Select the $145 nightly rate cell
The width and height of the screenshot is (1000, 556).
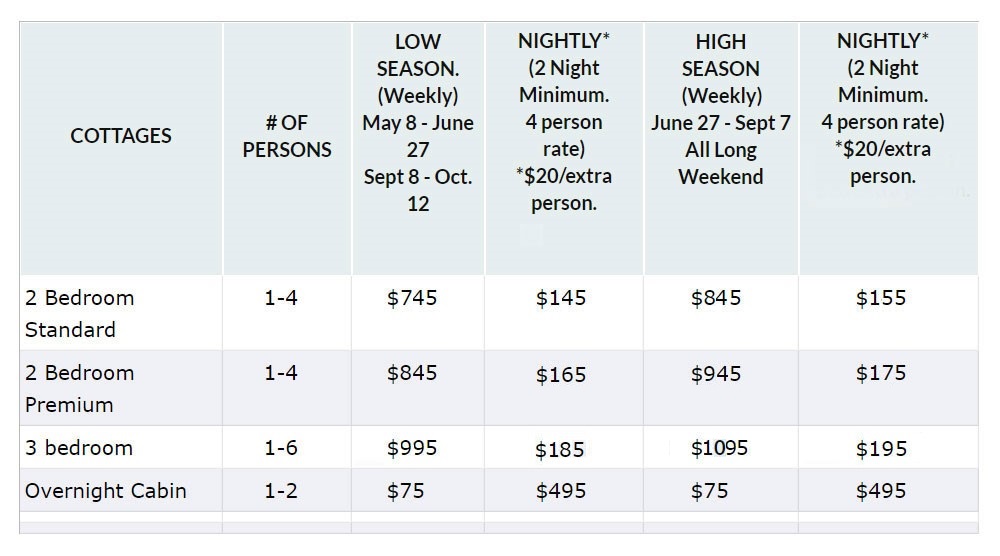[x=561, y=298]
